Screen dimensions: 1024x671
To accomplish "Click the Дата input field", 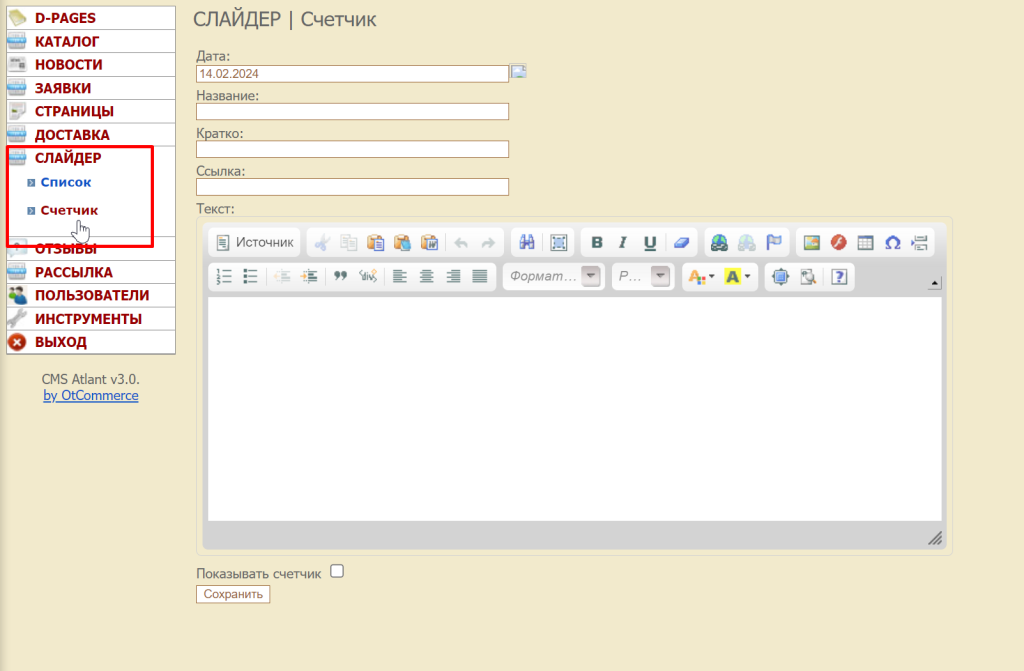I will click(352, 74).
